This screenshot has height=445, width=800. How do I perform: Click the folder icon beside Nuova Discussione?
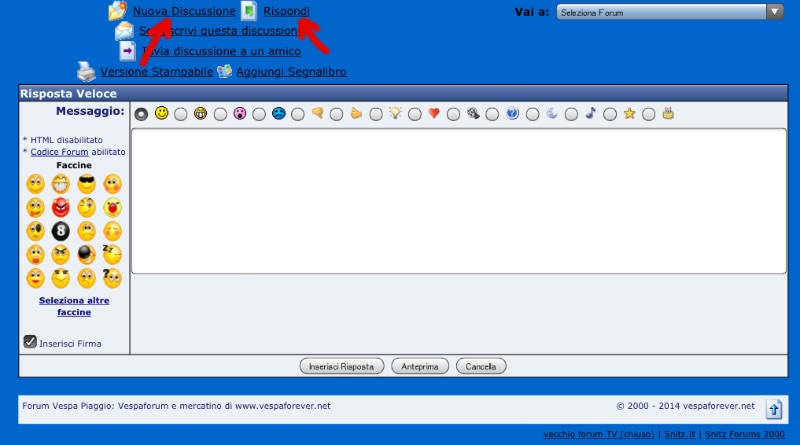click(x=117, y=11)
